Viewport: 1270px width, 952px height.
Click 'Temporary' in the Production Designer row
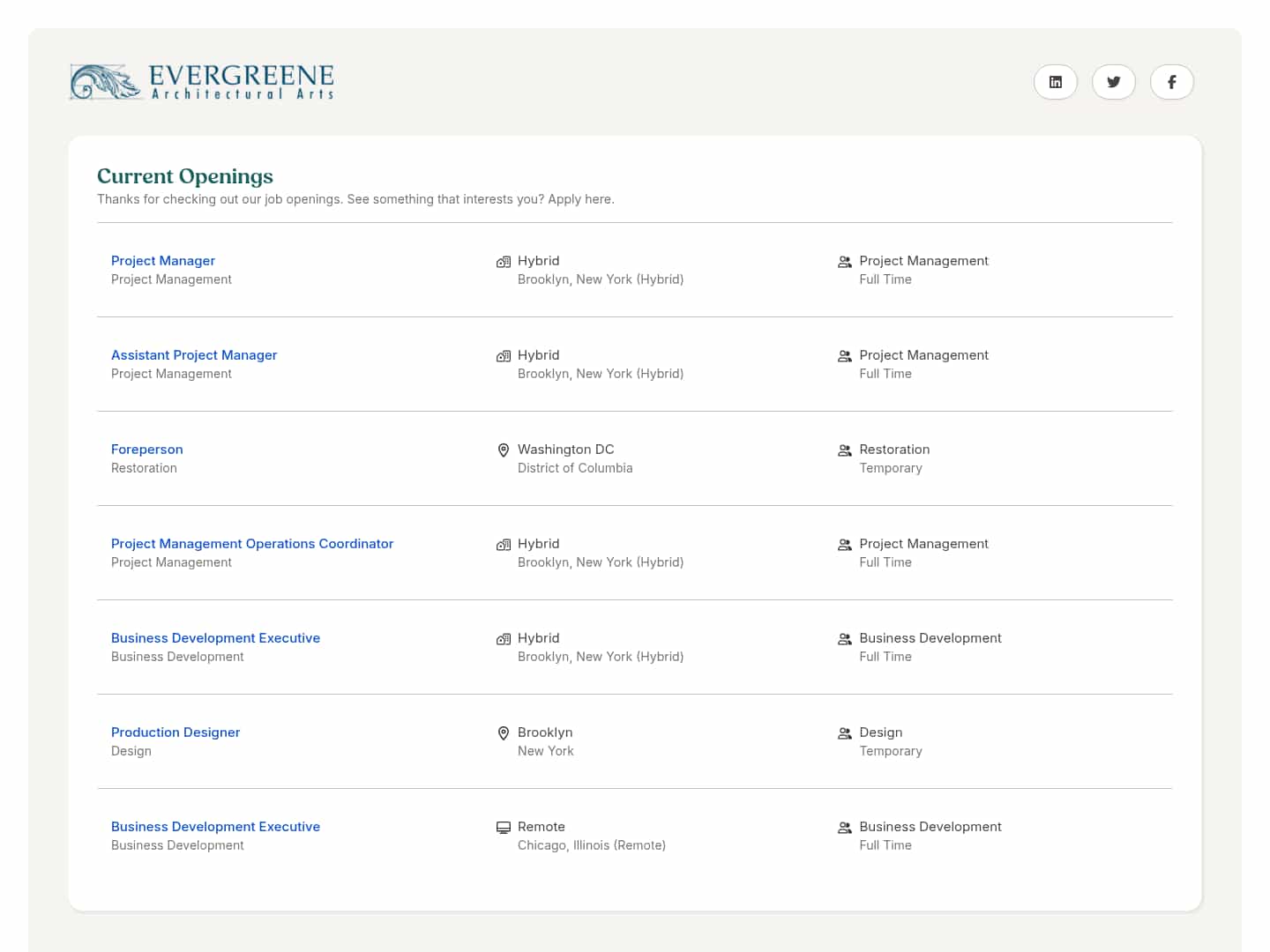click(891, 751)
